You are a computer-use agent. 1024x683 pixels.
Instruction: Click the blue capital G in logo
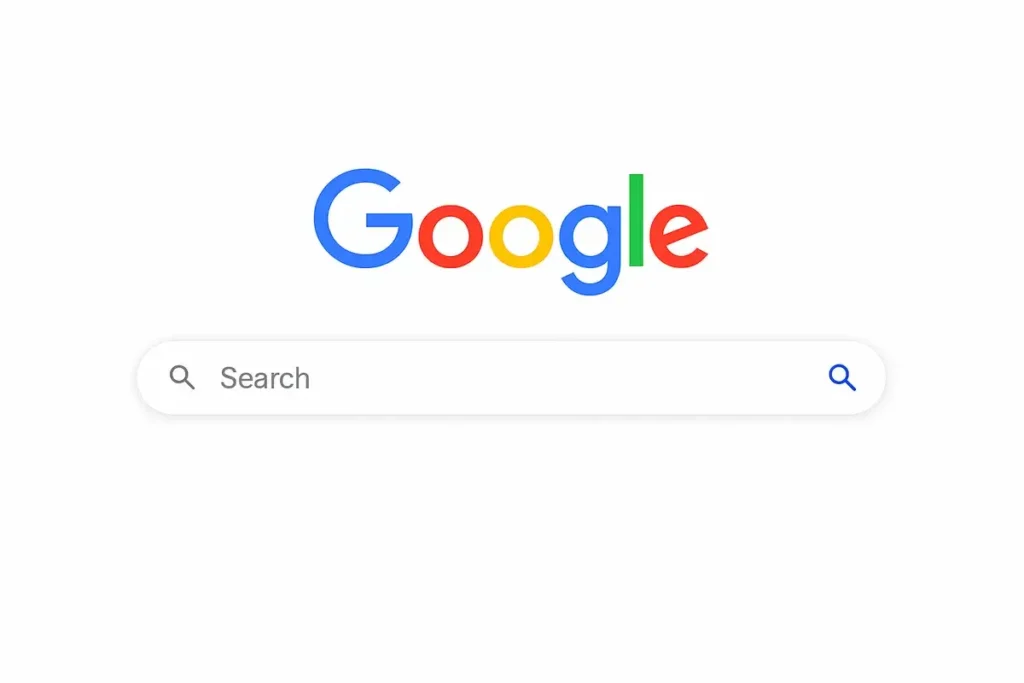click(363, 218)
